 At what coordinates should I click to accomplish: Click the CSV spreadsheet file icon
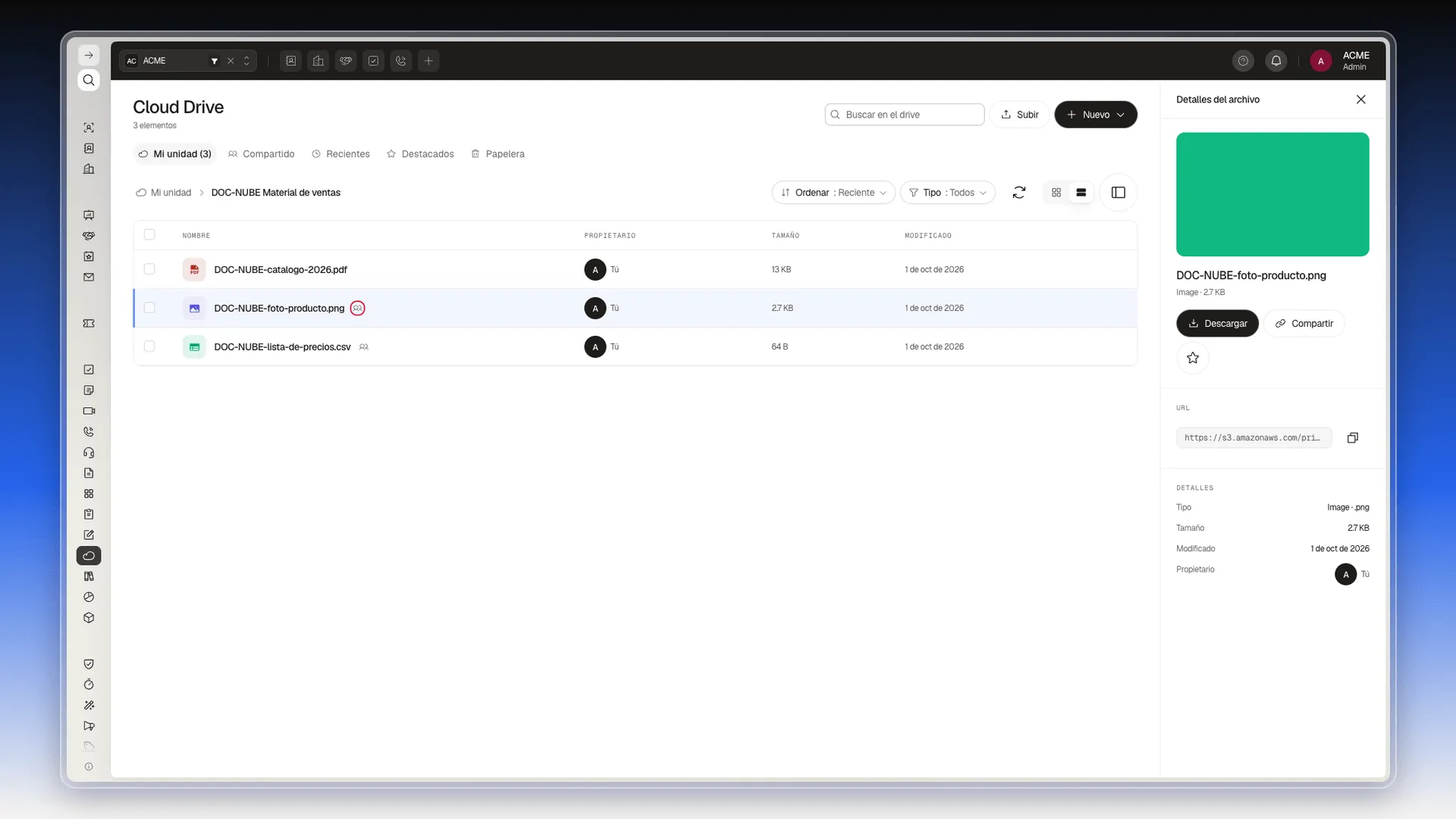pyautogui.click(x=194, y=347)
